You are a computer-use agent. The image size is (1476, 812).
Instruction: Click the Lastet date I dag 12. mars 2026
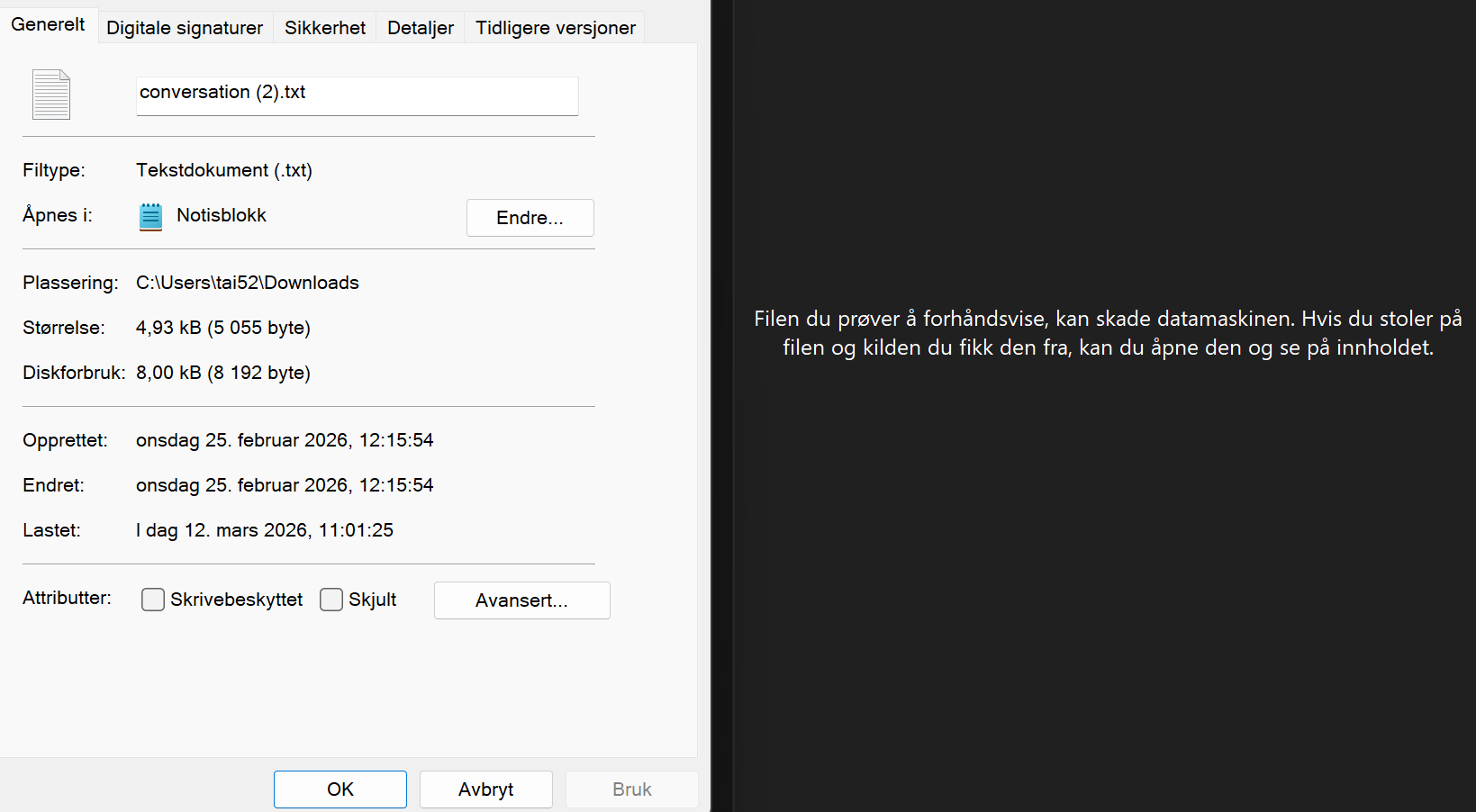(265, 530)
